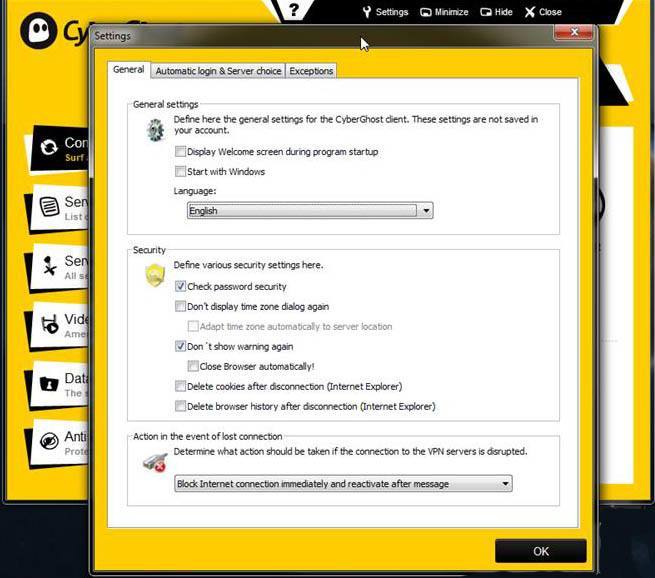
Task: Click the Close X icon in CyberGhost top bar
Action: (530, 12)
